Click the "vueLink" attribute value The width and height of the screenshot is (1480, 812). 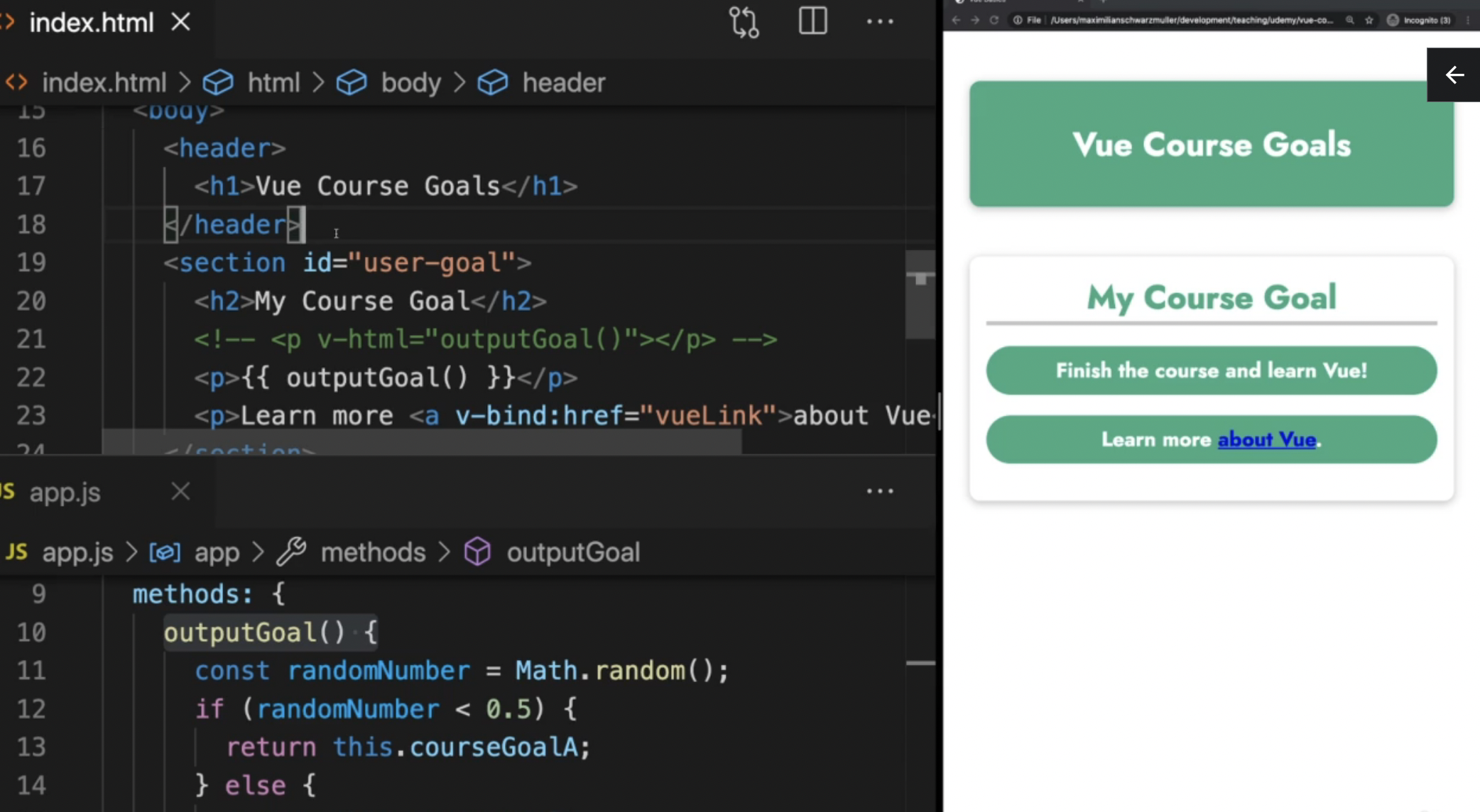click(x=709, y=416)
